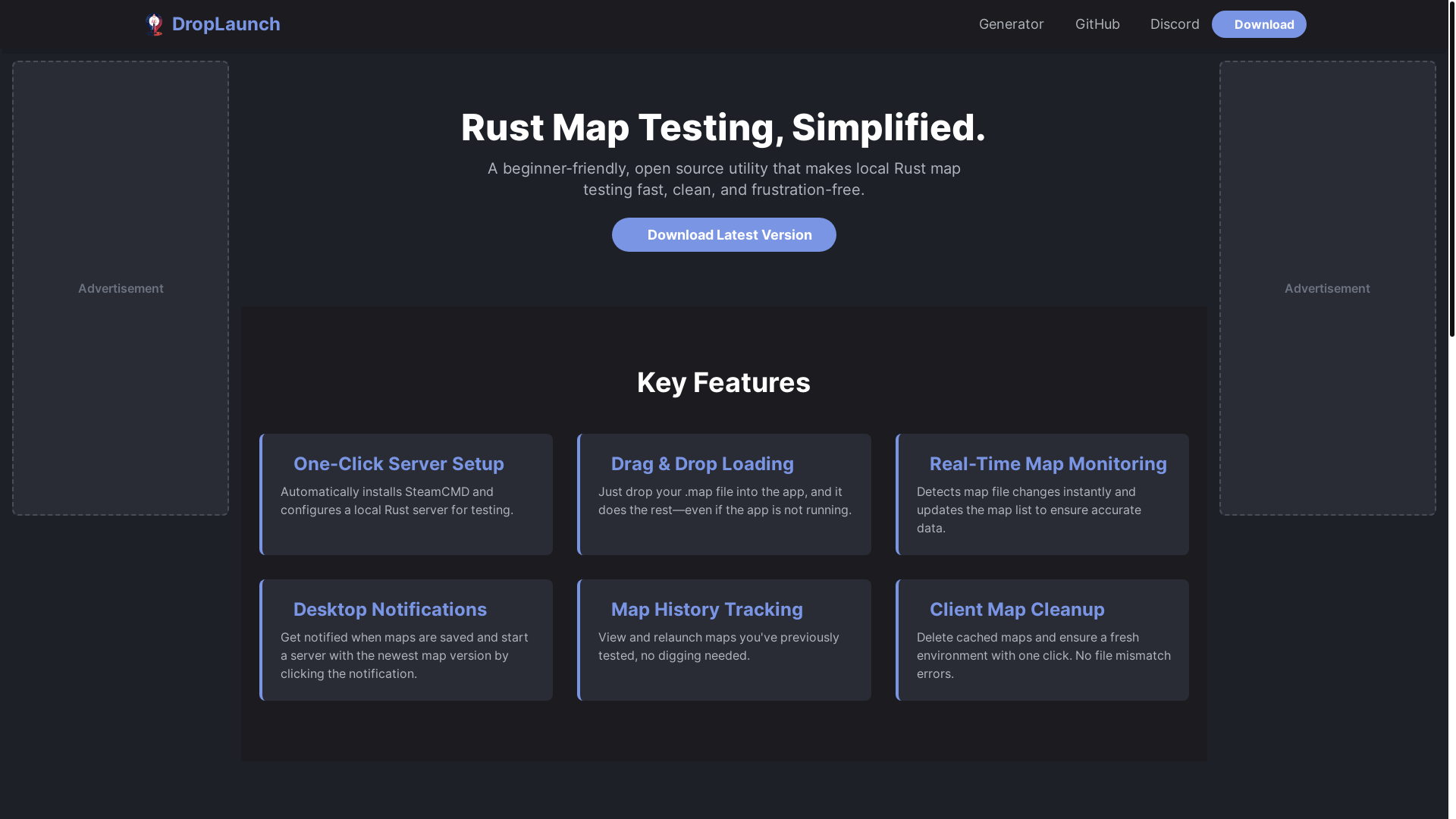Open the Generator nav link
Screen dimensions: 1456x819
coord(1011,24)
